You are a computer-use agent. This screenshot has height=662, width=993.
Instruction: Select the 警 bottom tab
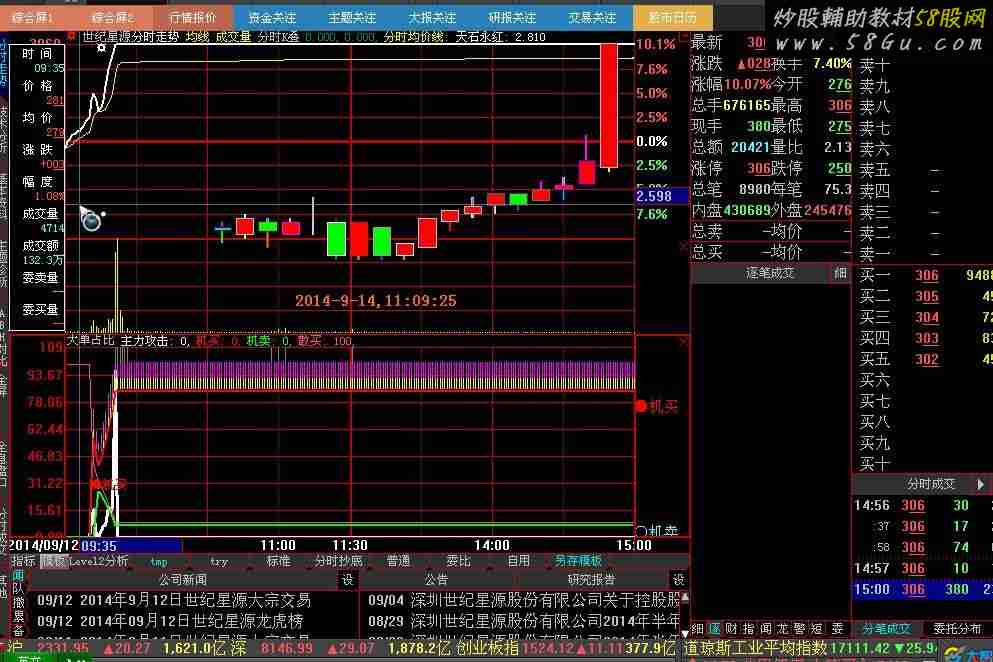coord(800,628)
